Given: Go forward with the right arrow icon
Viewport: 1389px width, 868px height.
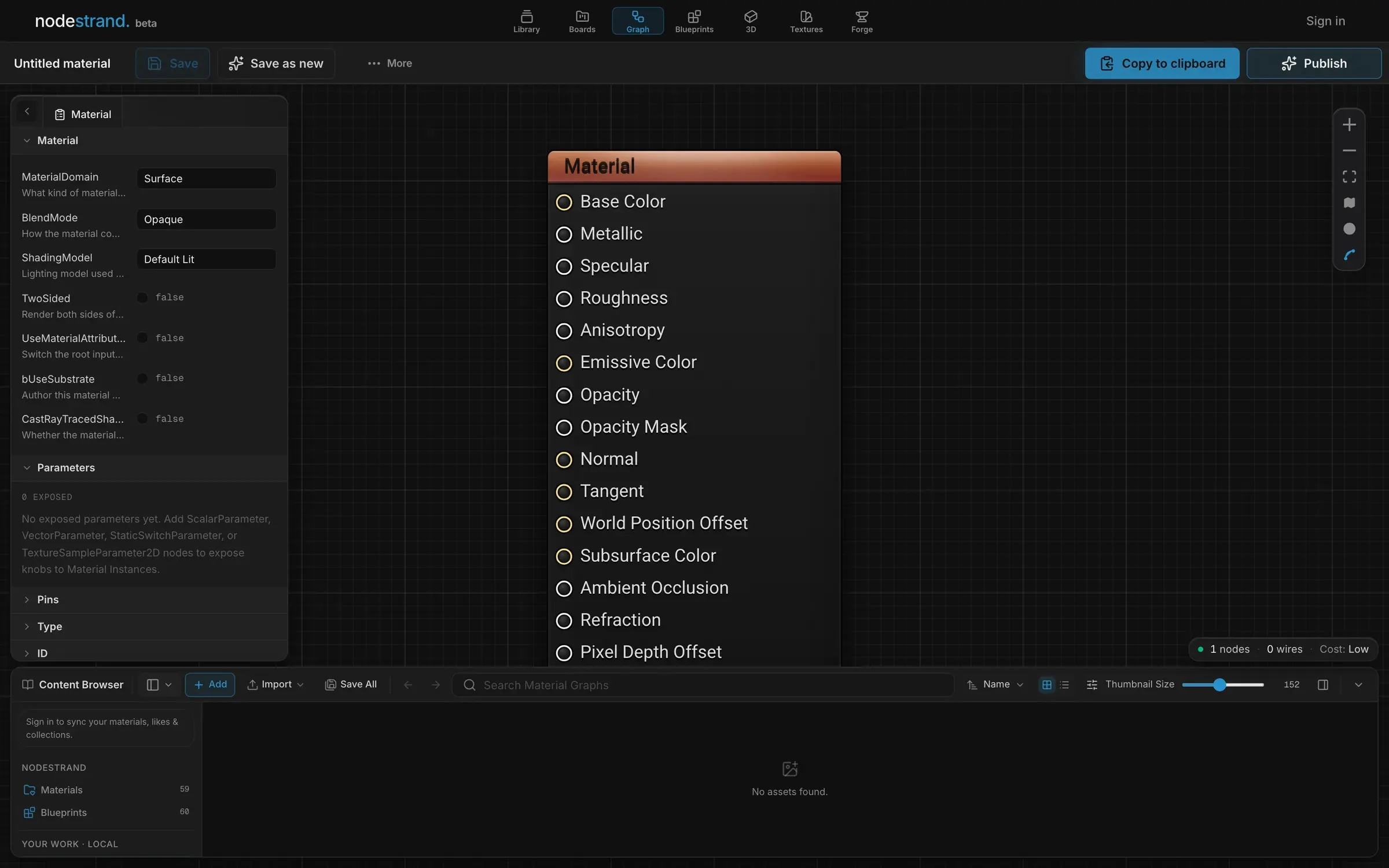Looking at the screenshot, I should click(x=436, y=685).
